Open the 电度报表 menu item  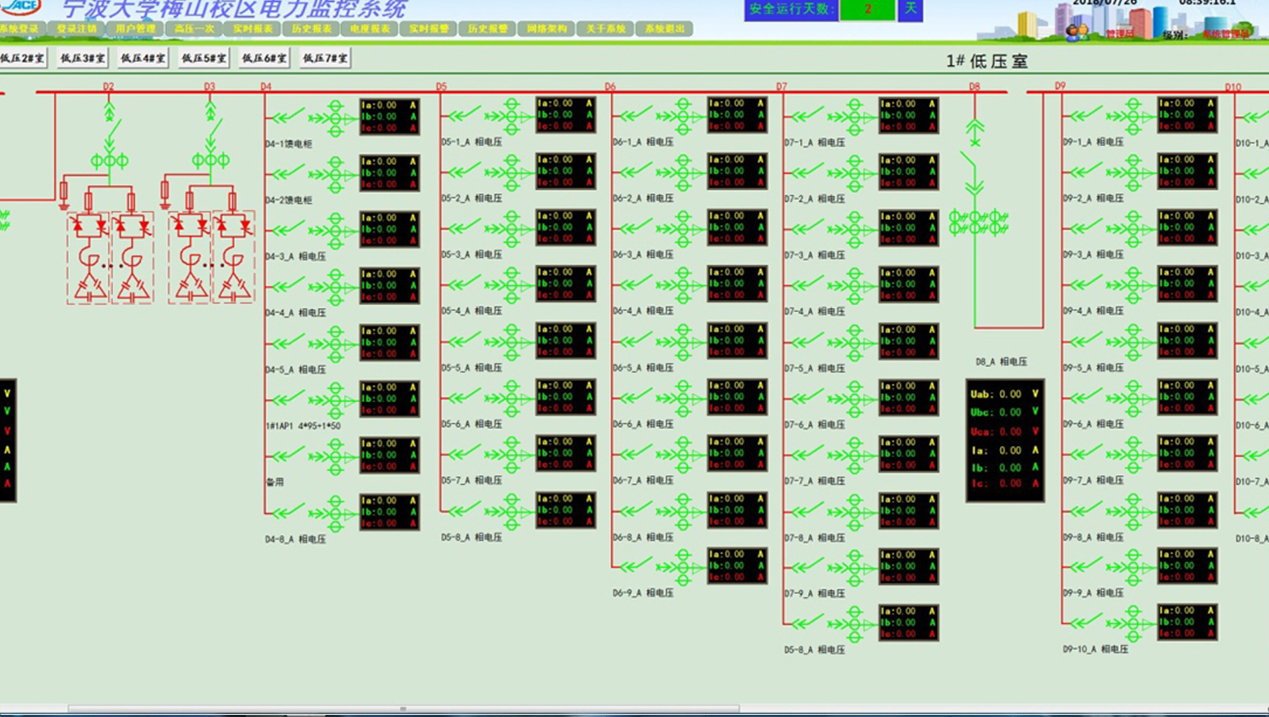(x=370, y=29)
